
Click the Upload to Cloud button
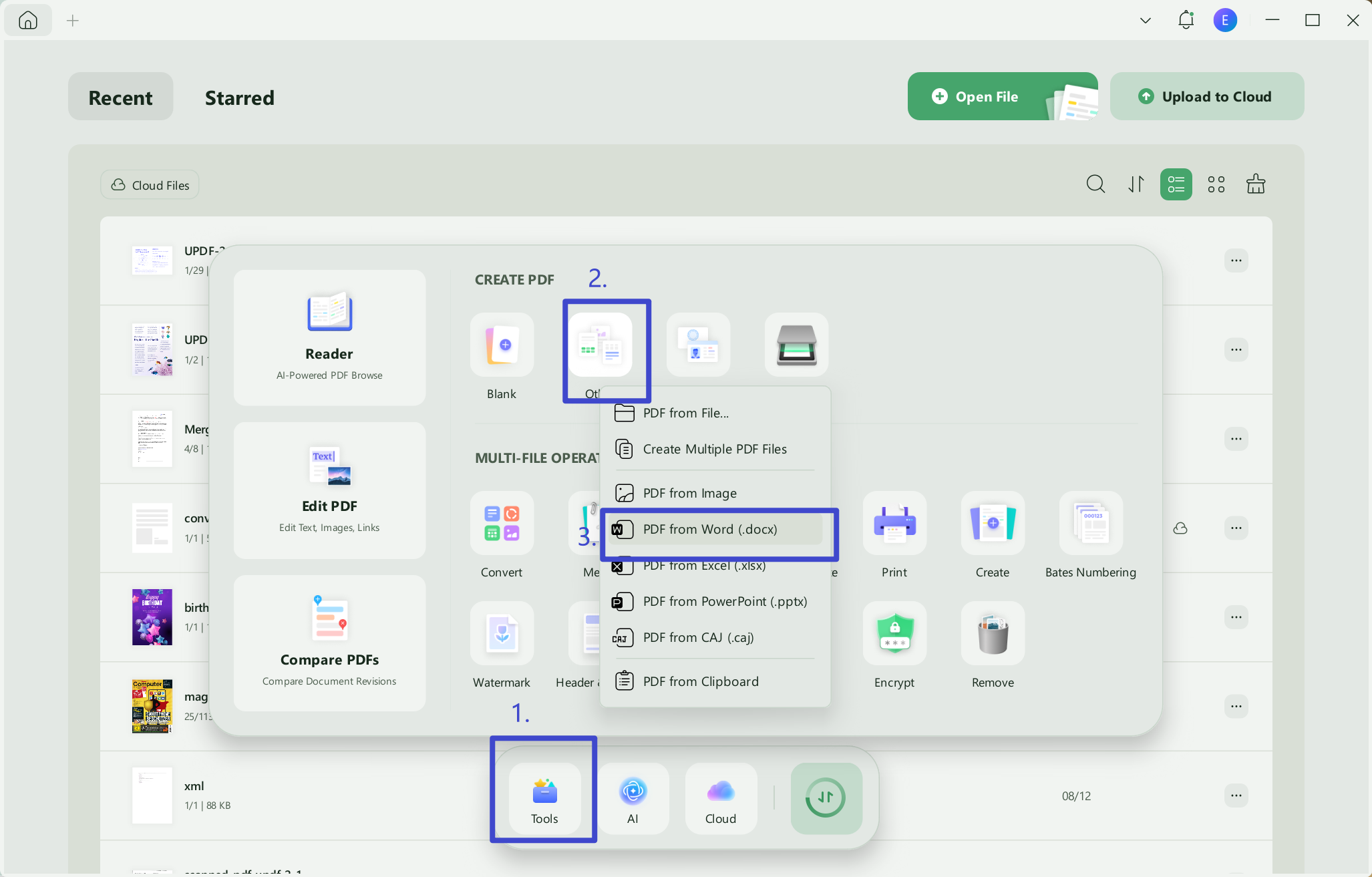(1206, 96)
